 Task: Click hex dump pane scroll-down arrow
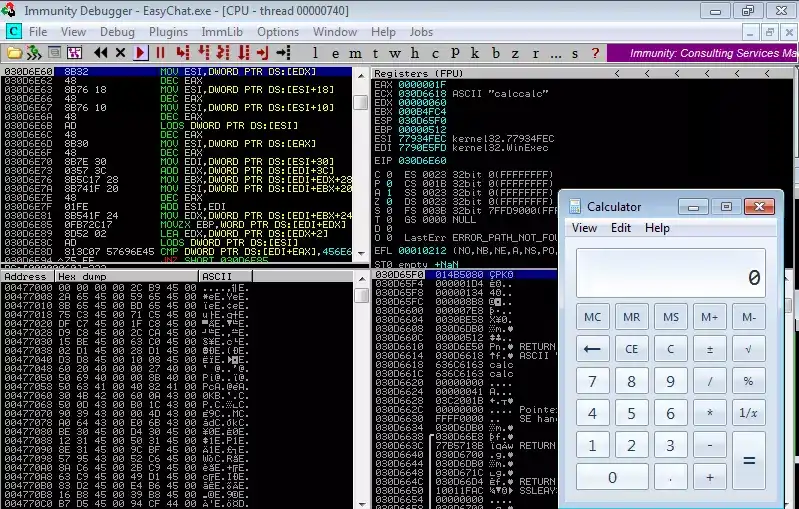pyautogui.click(x=361, y=504)
